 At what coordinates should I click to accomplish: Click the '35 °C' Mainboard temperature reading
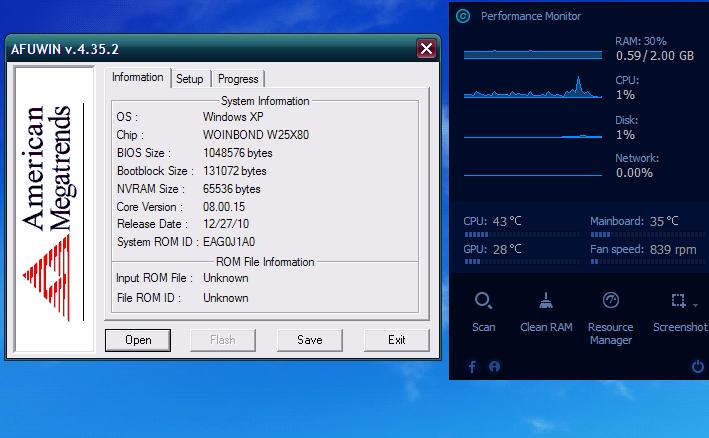click(x=664, y=221)
